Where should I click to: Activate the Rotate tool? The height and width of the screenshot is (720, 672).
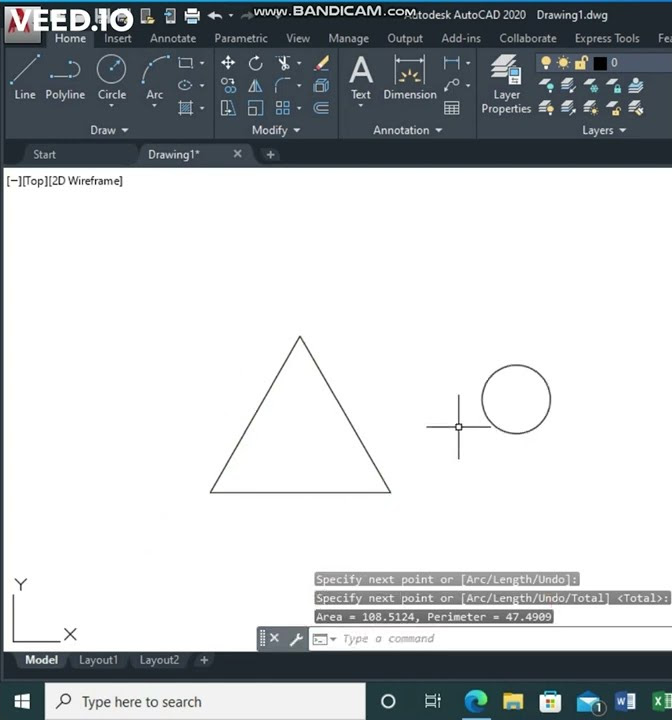(x=255, y=62)
